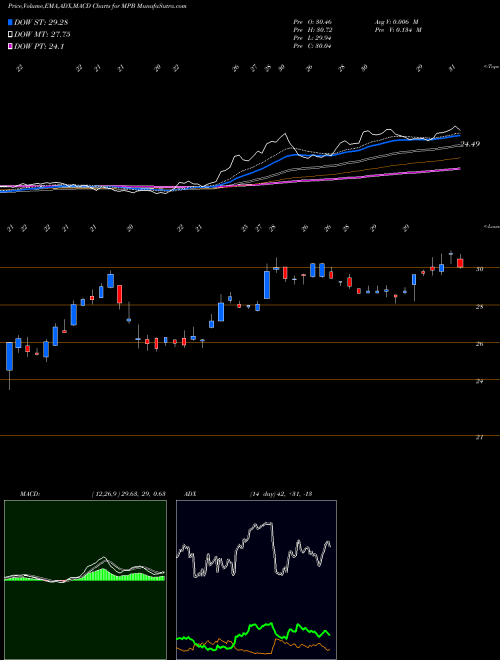Screen dimensions: 500x660
Task: Click the MACD panel heading
Action: coord(29,493)
